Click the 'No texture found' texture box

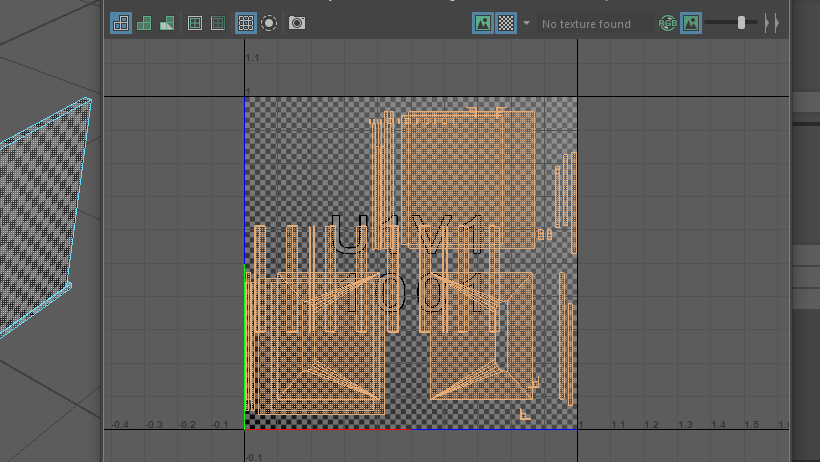click(590, 23)
